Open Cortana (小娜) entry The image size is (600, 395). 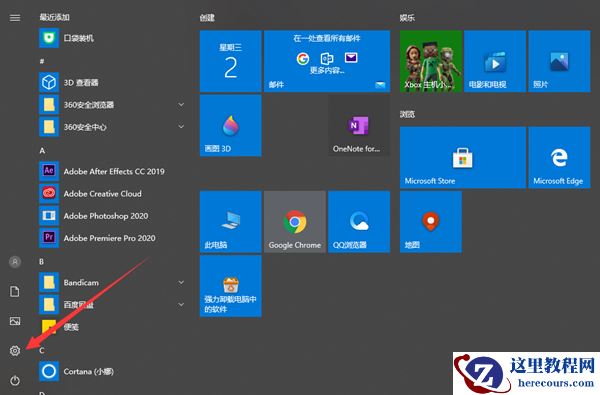coord(111,371)
